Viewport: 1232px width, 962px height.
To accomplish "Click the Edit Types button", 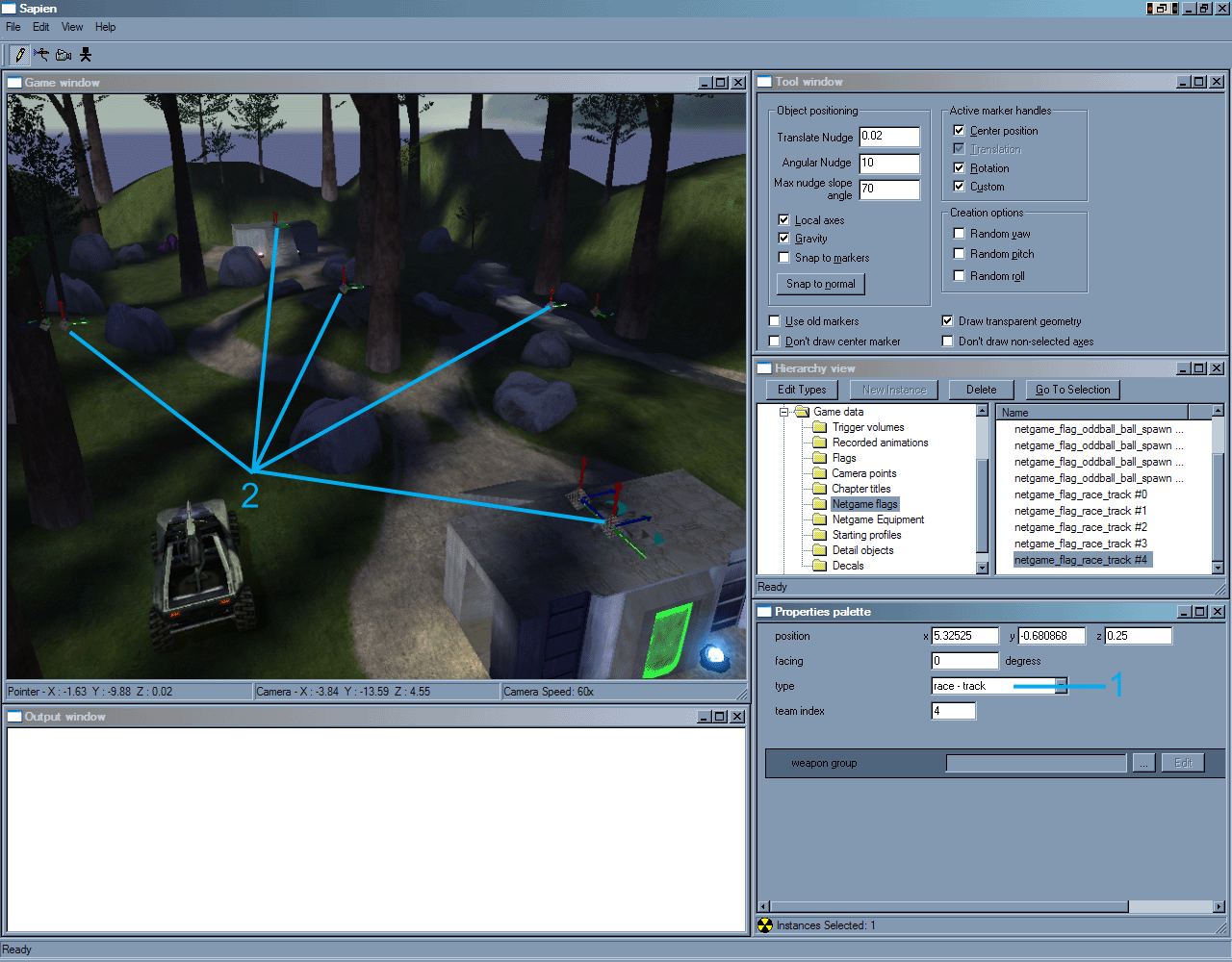I will (x=802, y=390).
